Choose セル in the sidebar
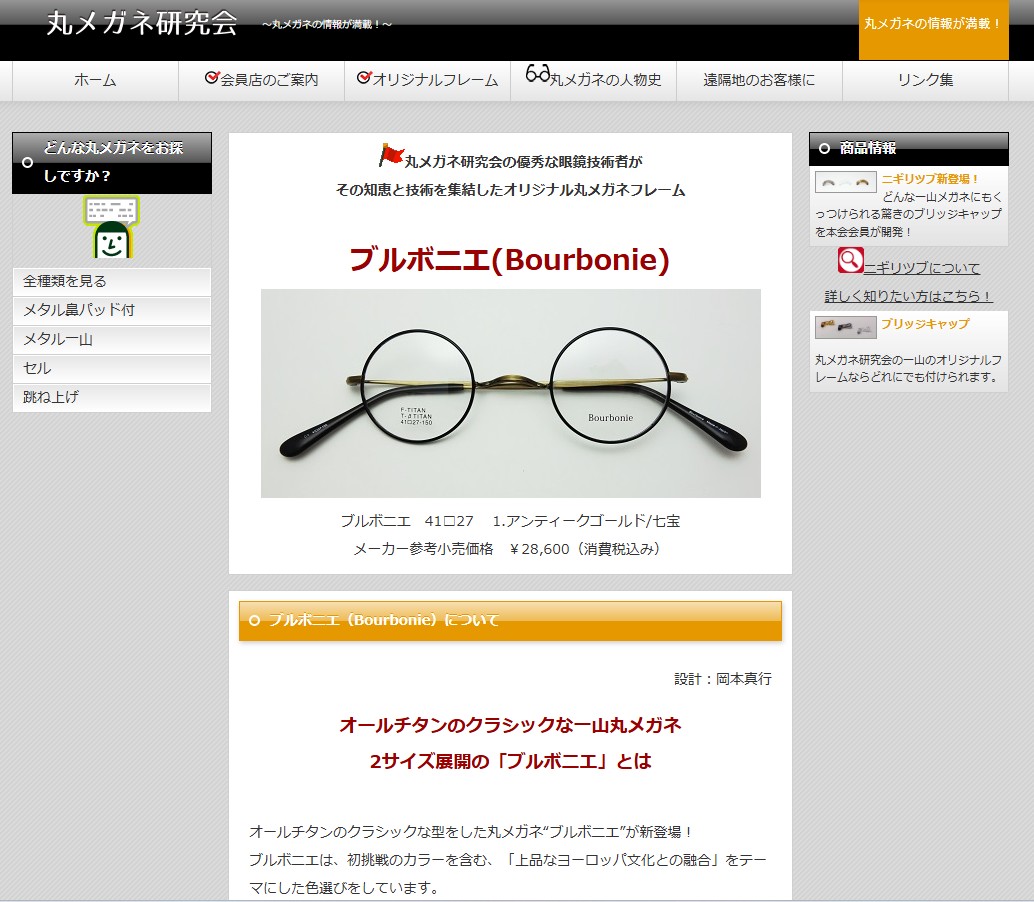The width and height of the screenshot is (1034, 902). tap(111, 369)
